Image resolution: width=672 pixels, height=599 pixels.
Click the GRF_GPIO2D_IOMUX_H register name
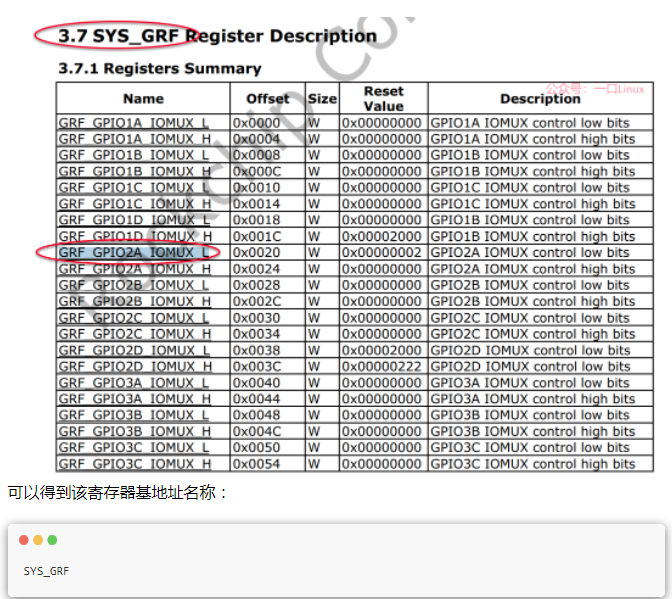134,367
